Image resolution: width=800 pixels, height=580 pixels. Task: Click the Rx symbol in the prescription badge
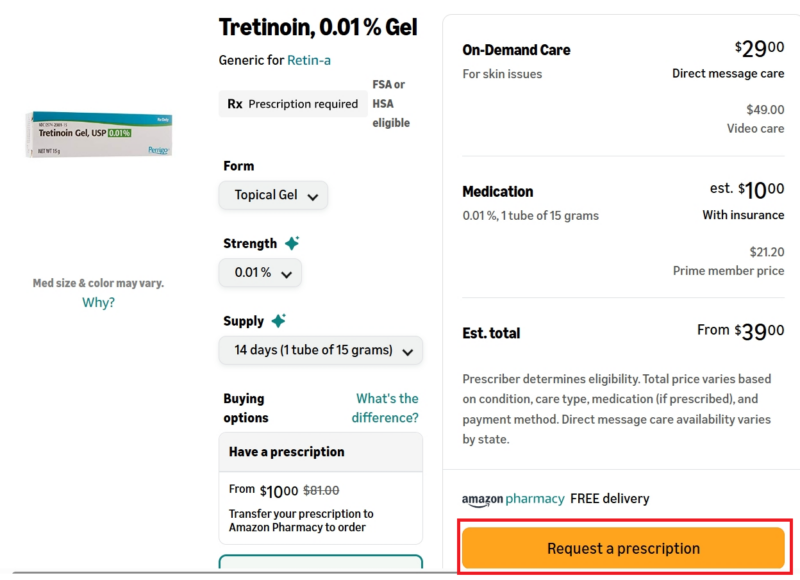[235, 104]
